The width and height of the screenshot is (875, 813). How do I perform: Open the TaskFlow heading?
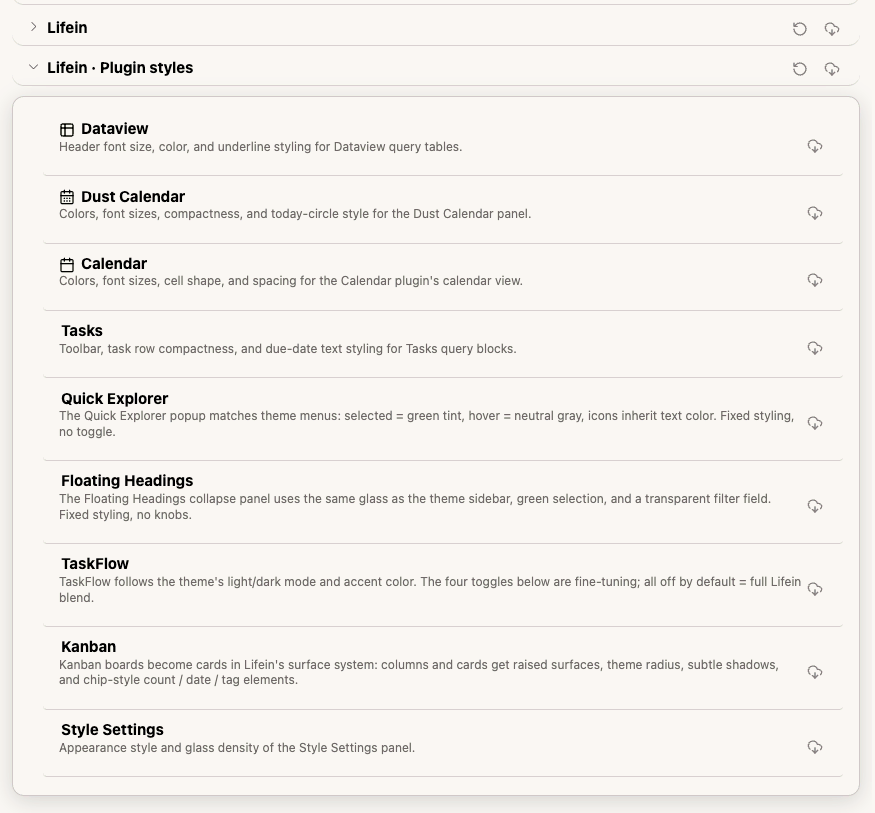[95, 564]
